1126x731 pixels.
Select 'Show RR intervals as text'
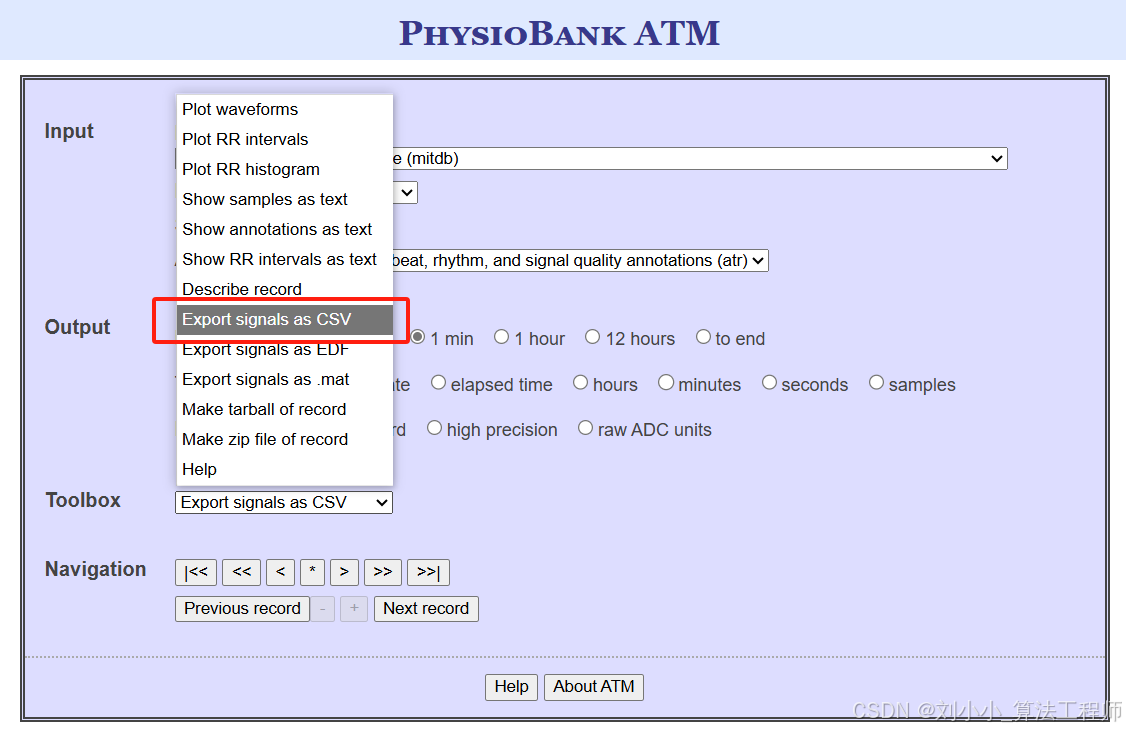284,259
